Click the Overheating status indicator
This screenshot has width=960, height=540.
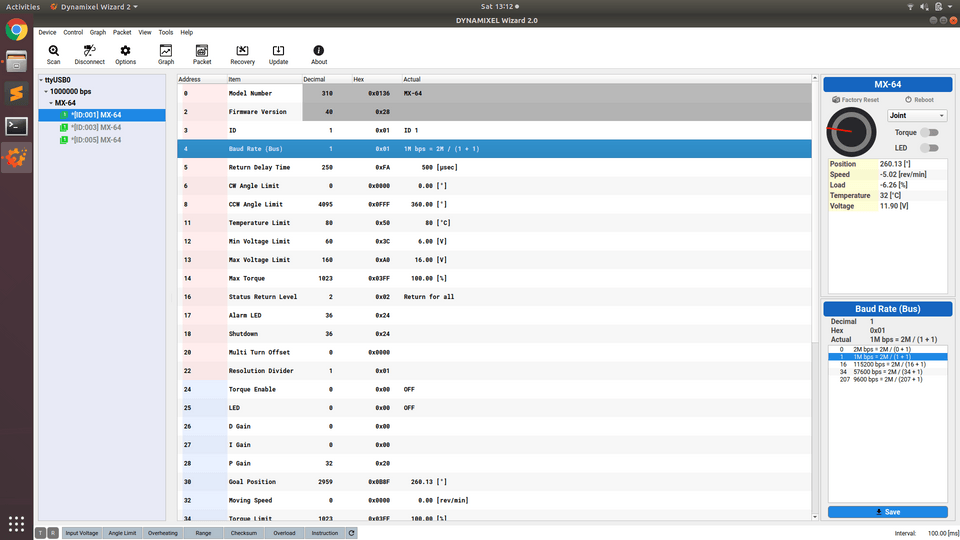click(162, 533)
